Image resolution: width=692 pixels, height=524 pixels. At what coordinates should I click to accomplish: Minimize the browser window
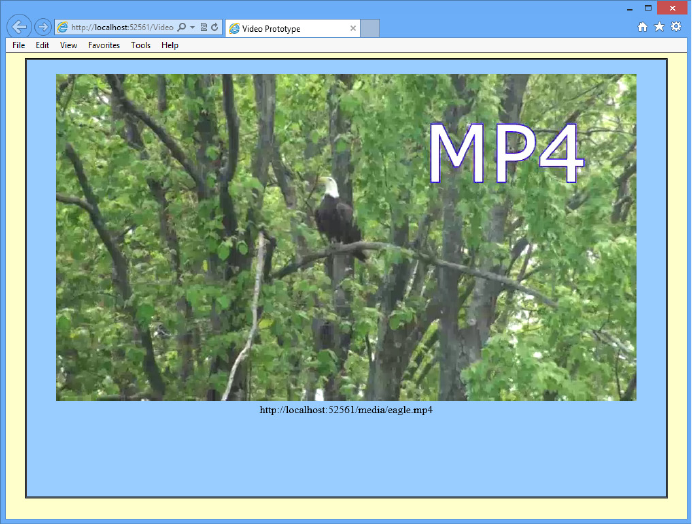coord(630,8)
